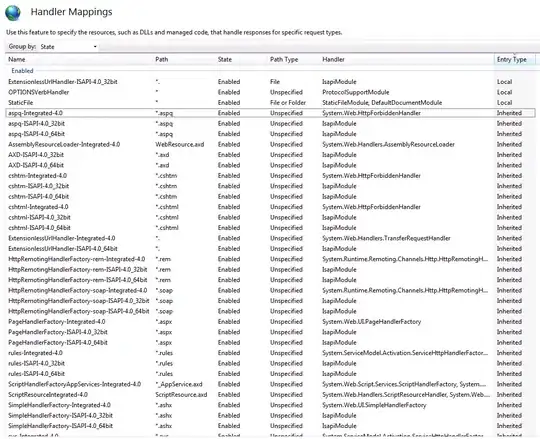Select ExtensionlessUrlHandler-ISAPI-4.0_32bit entry
The image size is (540, 439).
[x=270, y=82]
